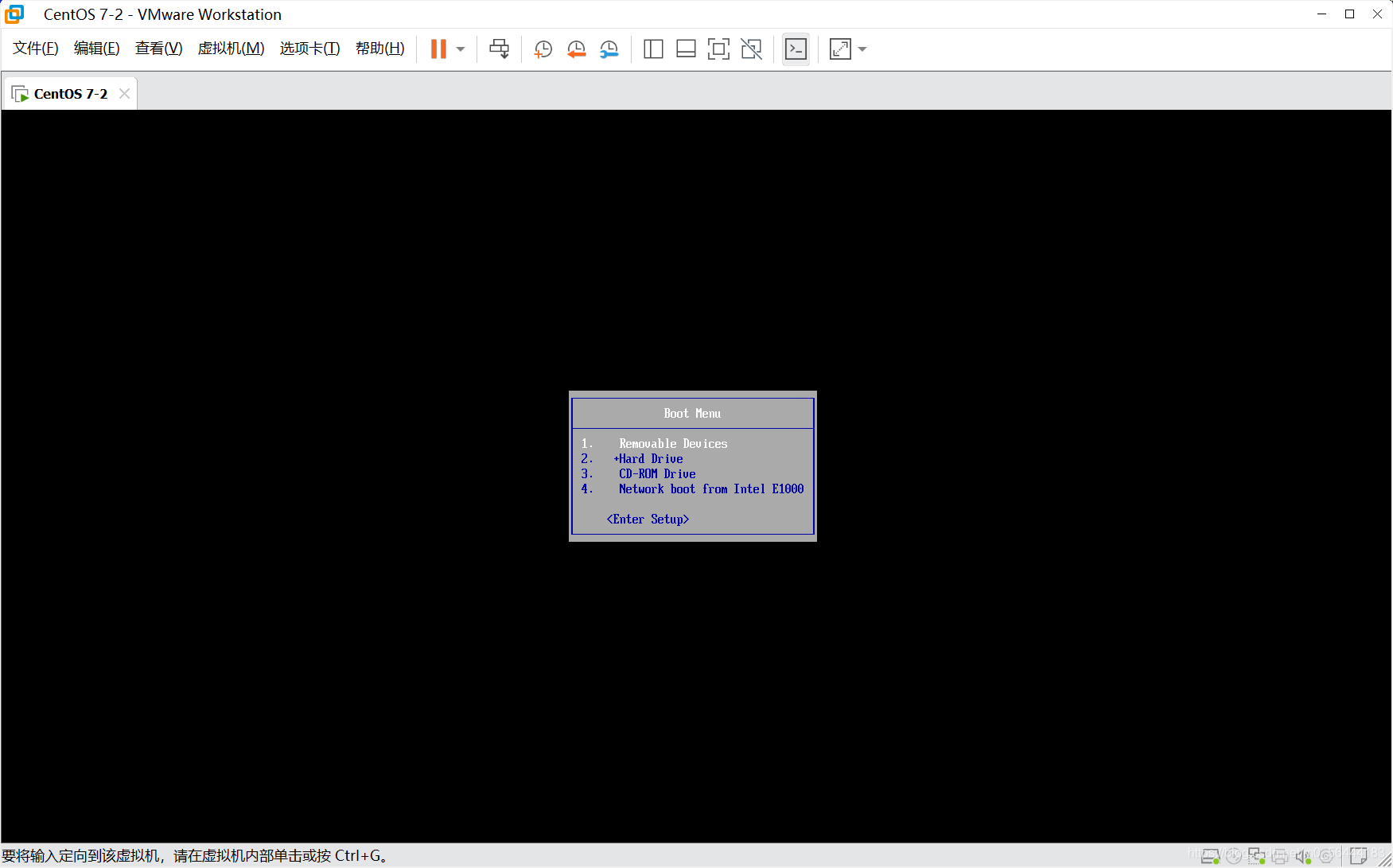Image resolution: width=1393 pixels, height=868 pixels.
Task: Close the VMware Workstation window
Action: (x=1378, y=14)
